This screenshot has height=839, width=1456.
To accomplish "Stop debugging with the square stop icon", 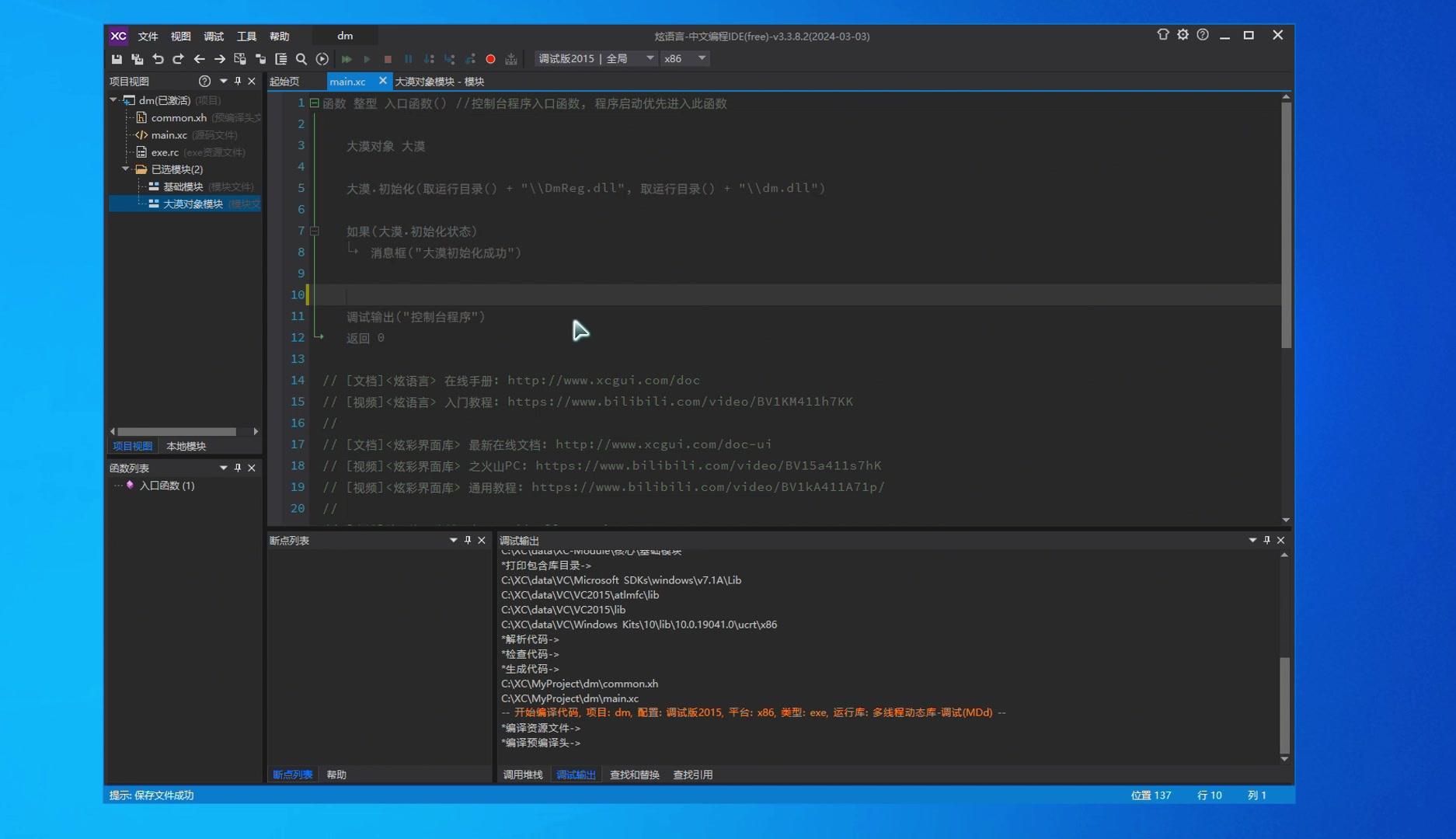I will click(388, 59).
